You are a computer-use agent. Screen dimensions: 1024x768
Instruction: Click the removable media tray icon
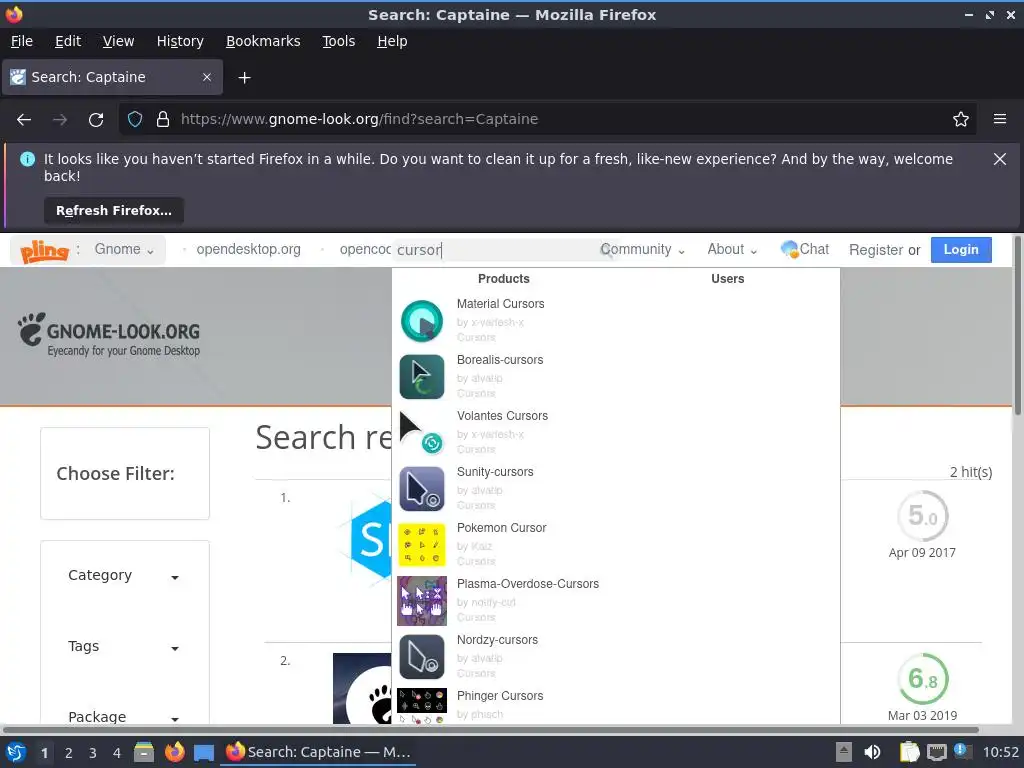844,752
